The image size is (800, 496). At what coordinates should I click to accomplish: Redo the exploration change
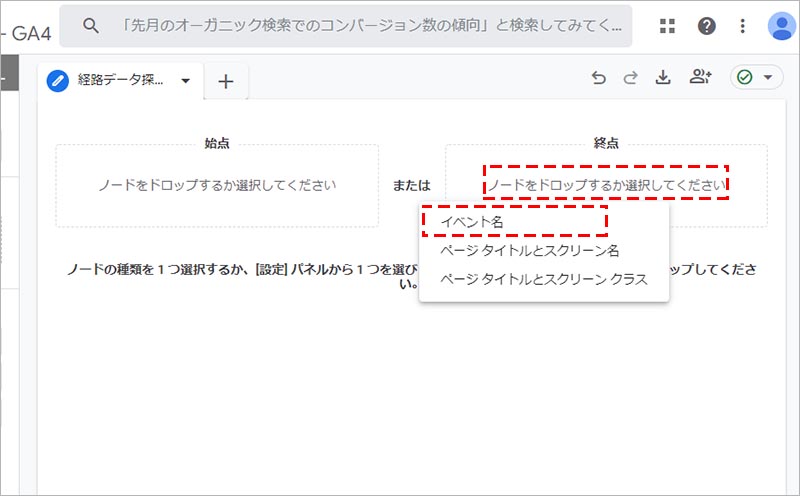tap(630, 79)
